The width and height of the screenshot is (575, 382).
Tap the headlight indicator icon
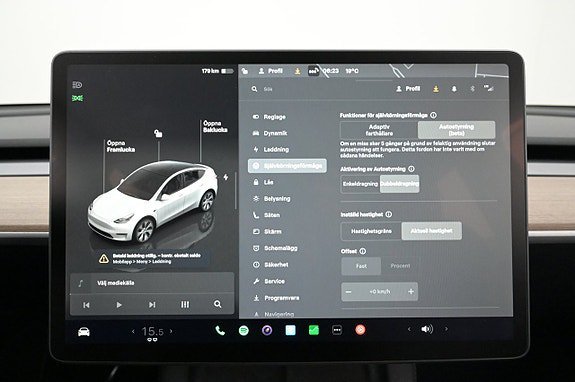[x=77, y=85]
